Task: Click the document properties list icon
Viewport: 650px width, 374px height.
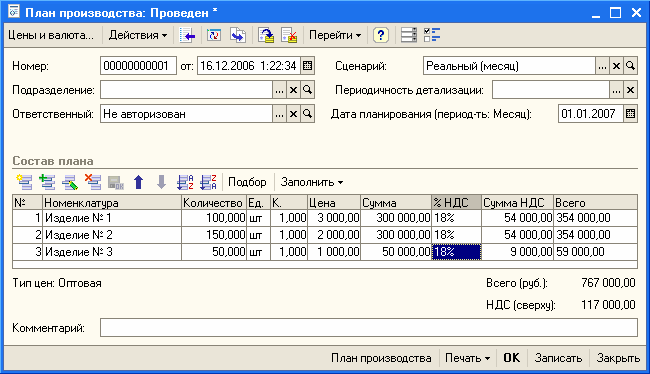Action: [x=409, y=35]
